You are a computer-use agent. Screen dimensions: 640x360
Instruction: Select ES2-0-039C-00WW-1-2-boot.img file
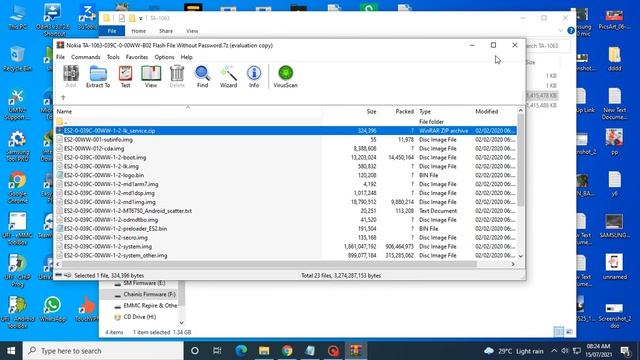(286, 158)
